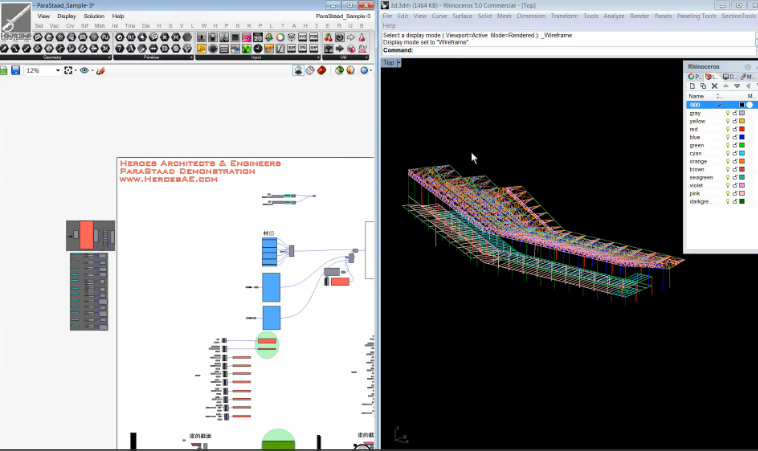This screenshot has height=451, width=758.
Task: Click the Name column header in Layers
Action: [x=697, y=96]
